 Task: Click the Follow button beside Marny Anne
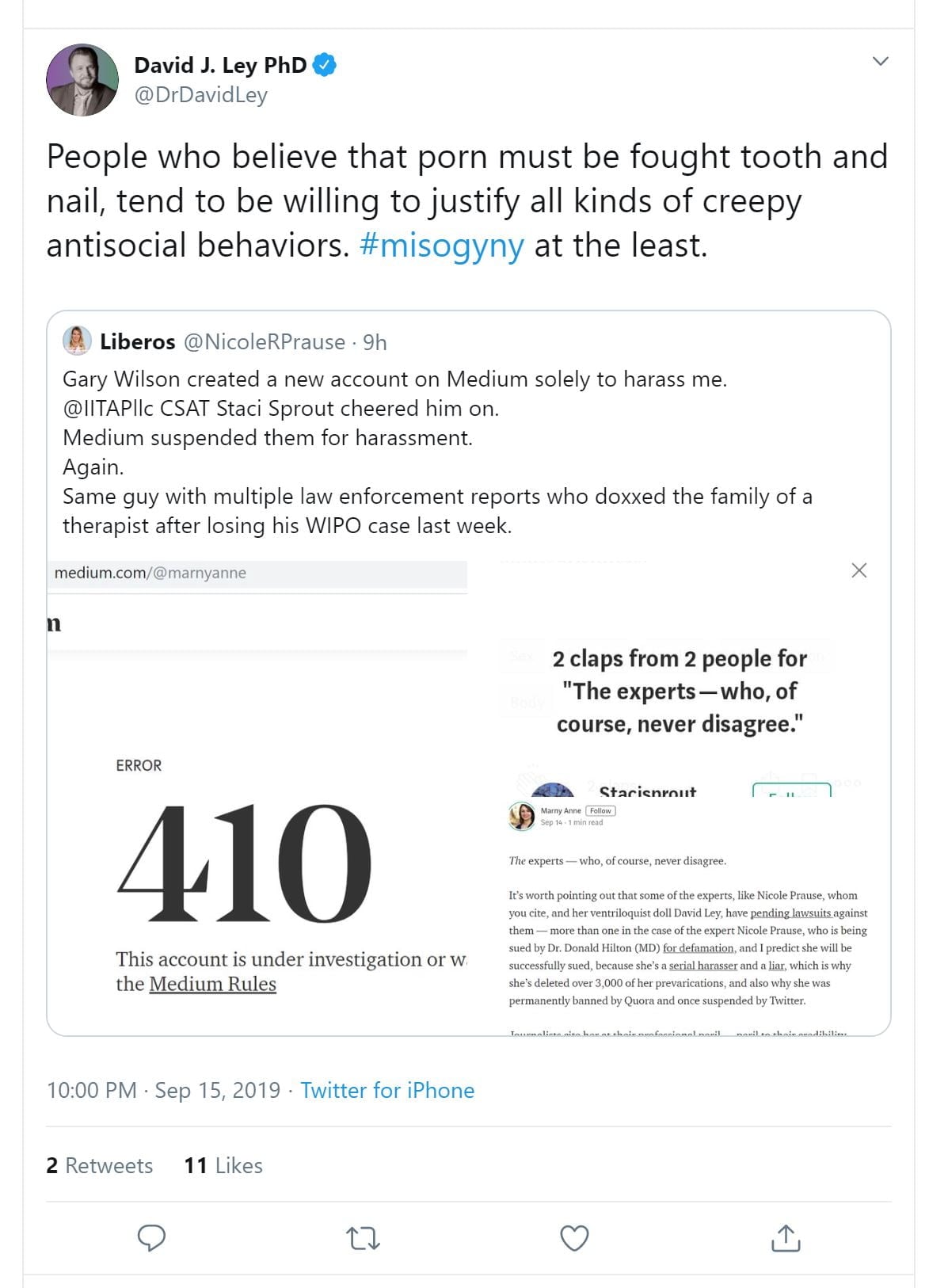click(600, 810)
